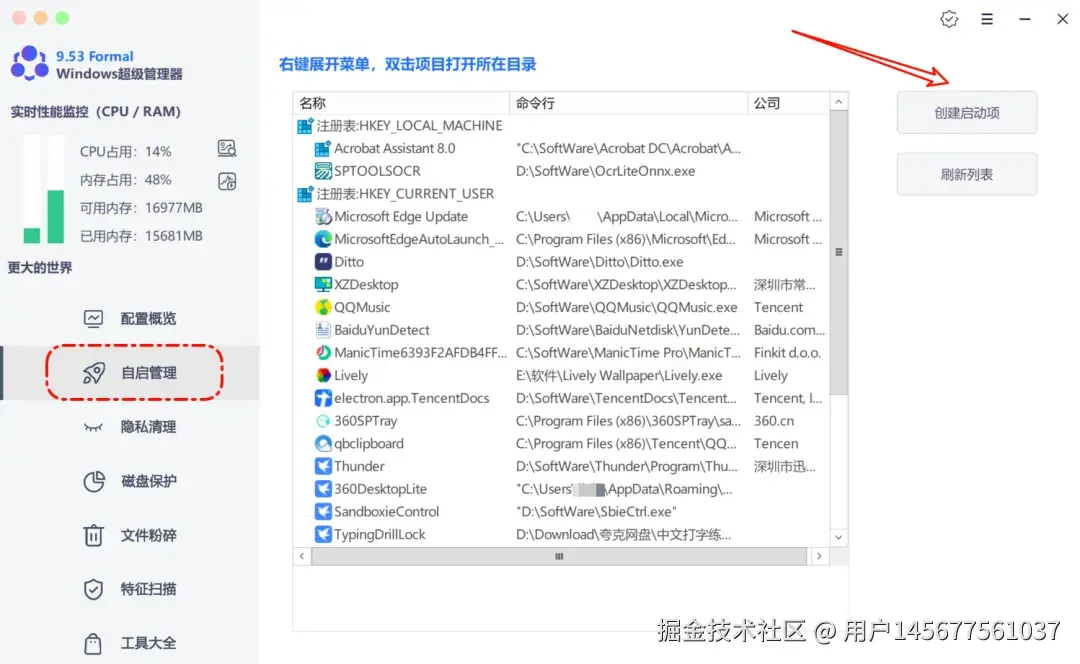
Task: Select the Thunder entry icon
Action: pyautogui.click(x=322, y=466)
